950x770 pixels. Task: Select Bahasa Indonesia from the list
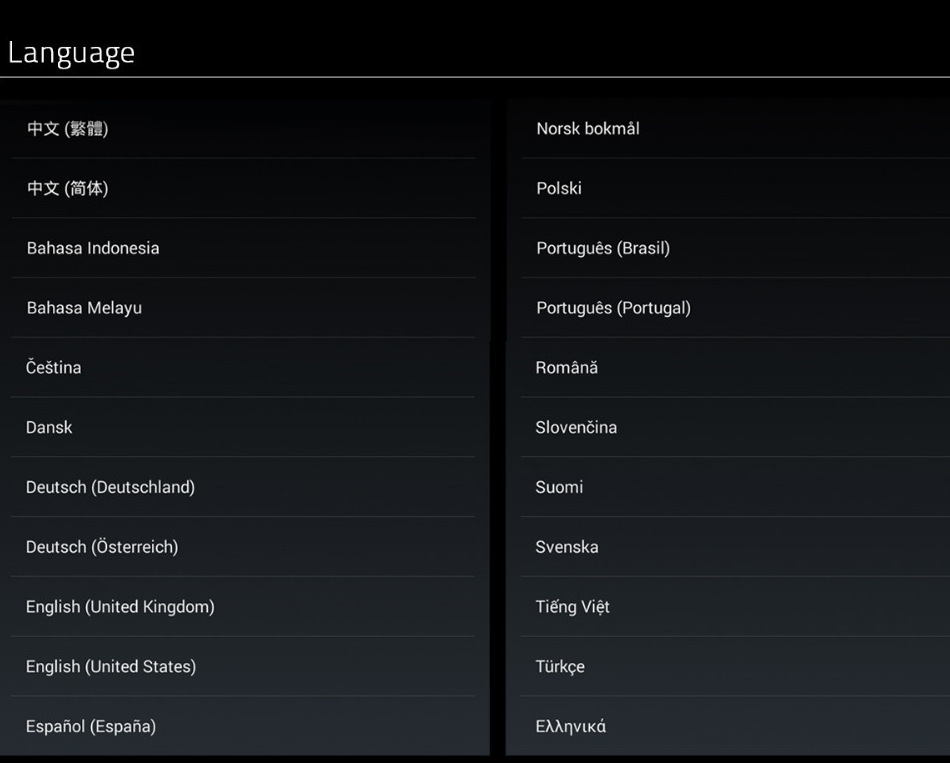(93, 248)
